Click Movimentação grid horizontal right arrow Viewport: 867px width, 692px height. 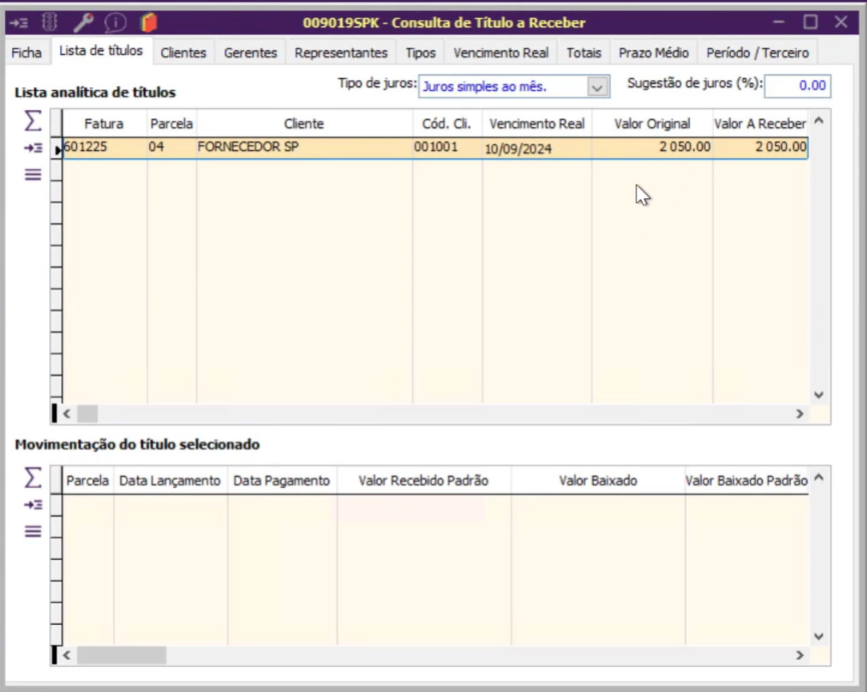pyautogui.click(x=800, y=655)
